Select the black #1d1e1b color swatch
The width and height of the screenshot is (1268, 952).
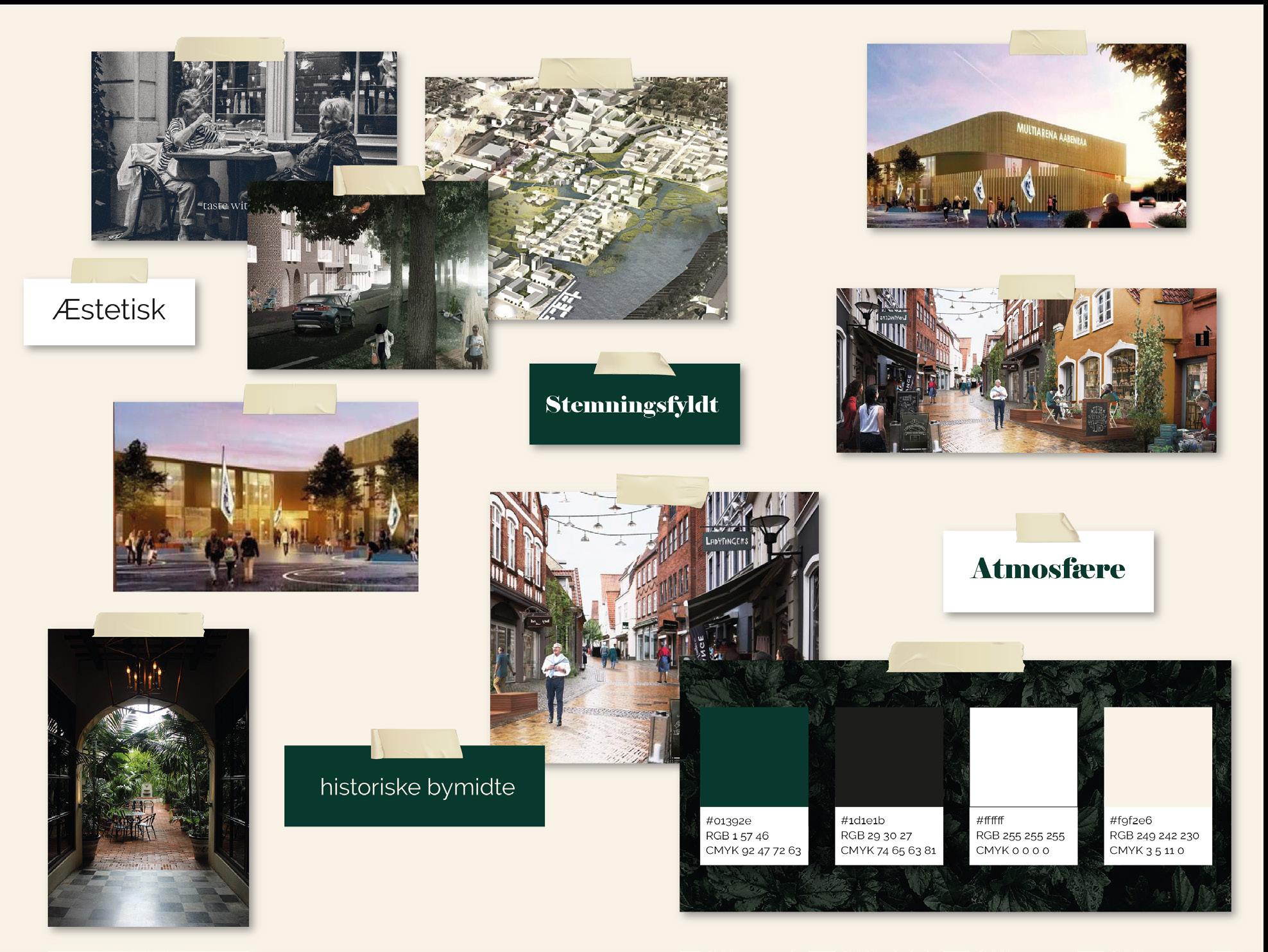point(888,757)
